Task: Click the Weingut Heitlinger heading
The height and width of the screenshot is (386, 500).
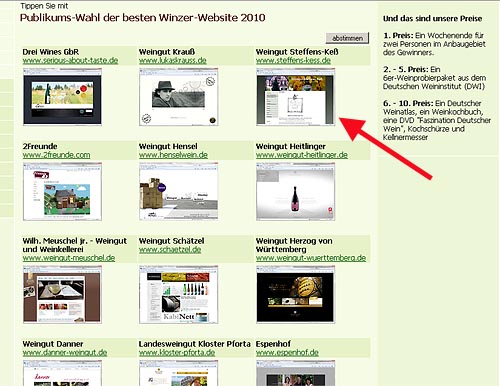Action: tap(291, 146)
